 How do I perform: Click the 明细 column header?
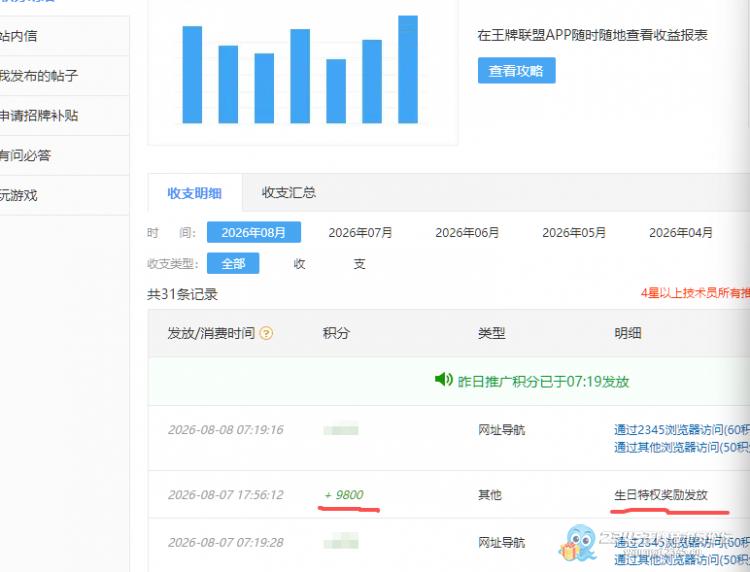pos(628,333)
